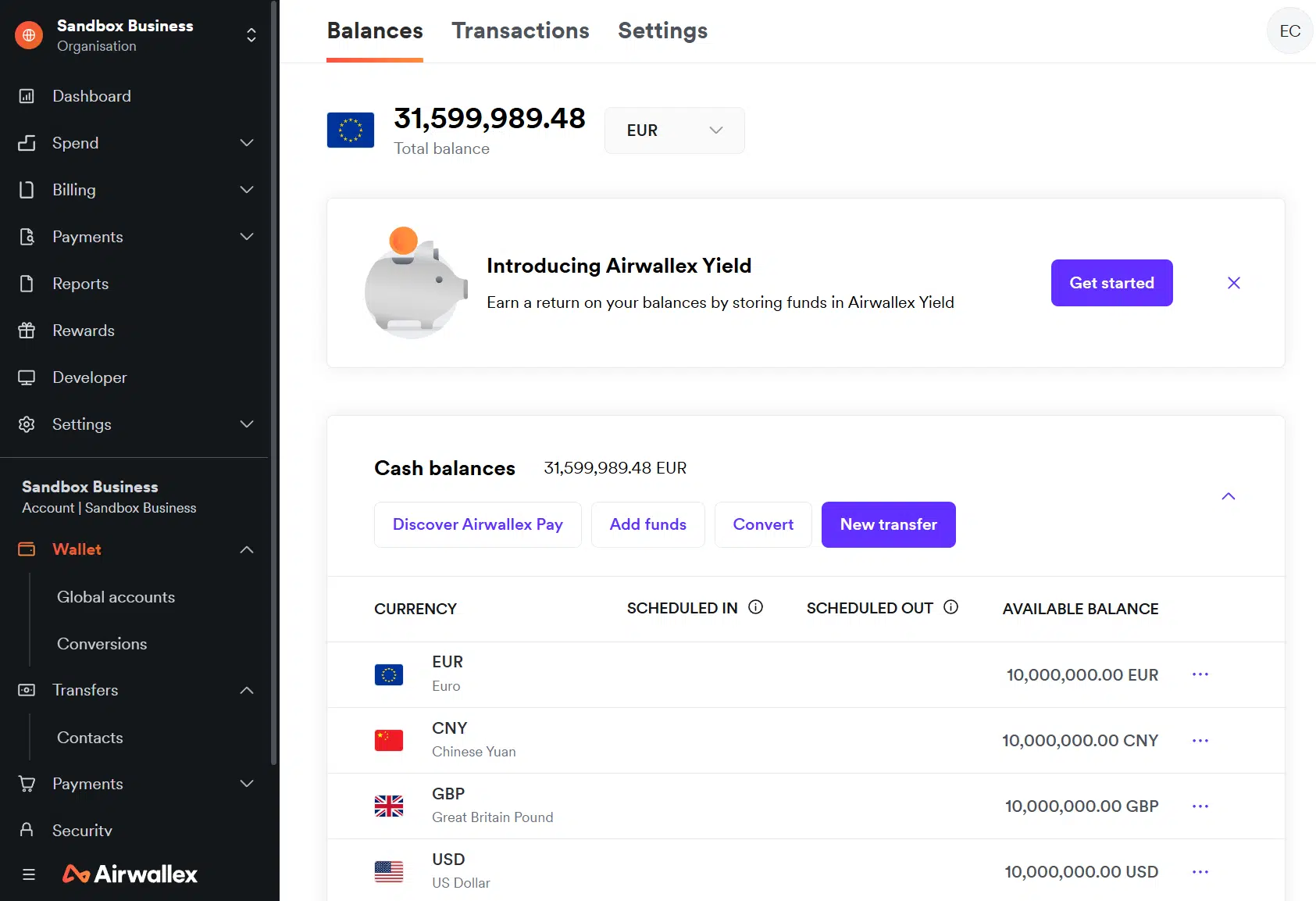1316x901 pixels.
Task: Open the more options menu for EUR row
Action: coord(1200,674)
